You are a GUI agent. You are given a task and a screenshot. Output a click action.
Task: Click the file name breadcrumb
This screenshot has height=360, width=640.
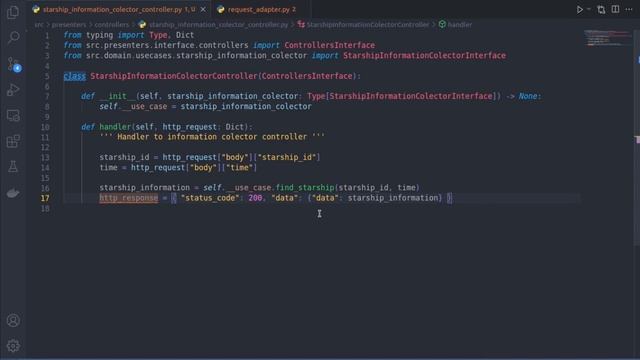pos(218,24)
